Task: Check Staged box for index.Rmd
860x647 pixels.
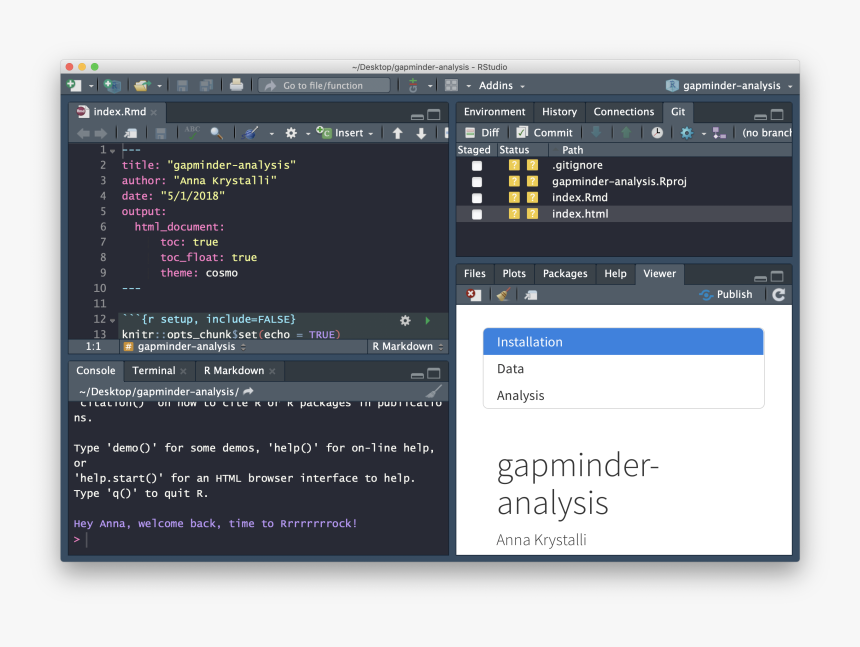Action: [477, 198]
